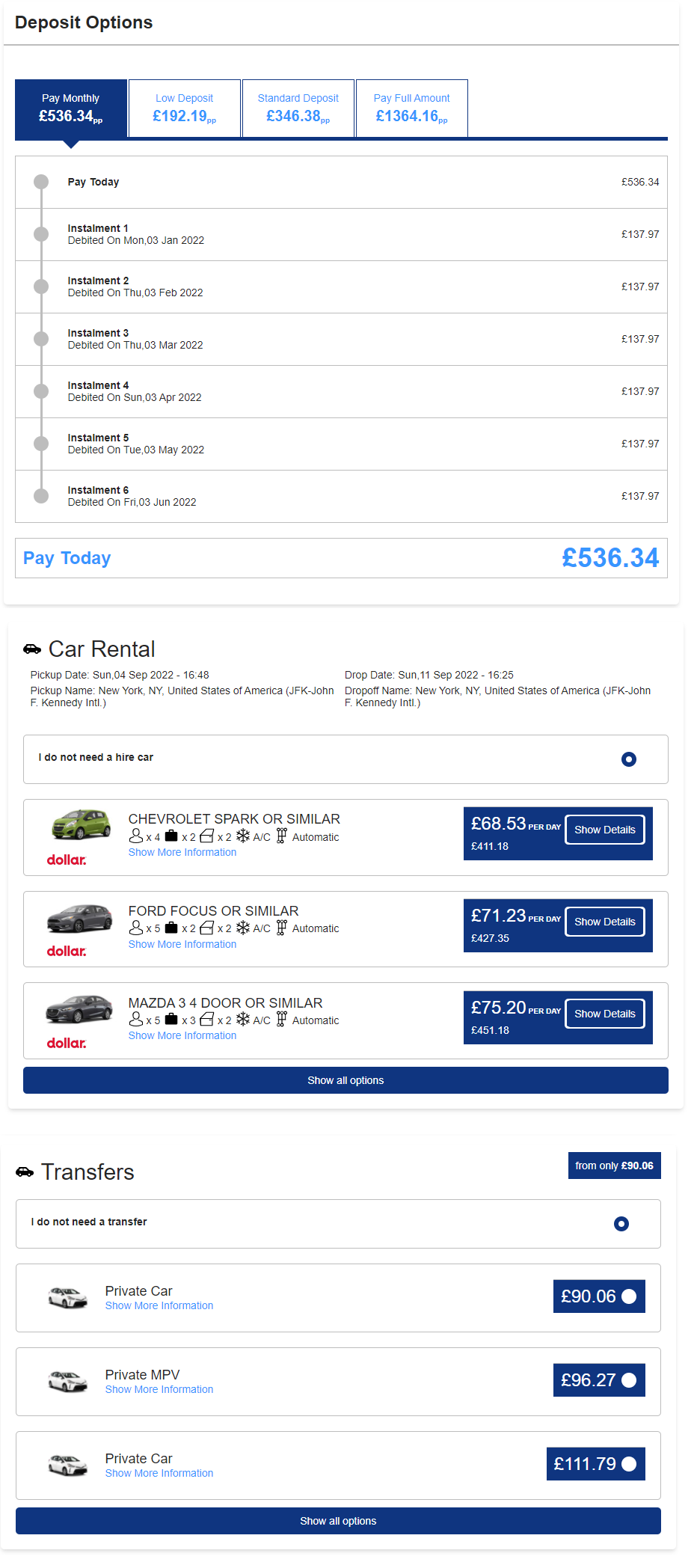Click the Ford Focus car image

[79, 918]
